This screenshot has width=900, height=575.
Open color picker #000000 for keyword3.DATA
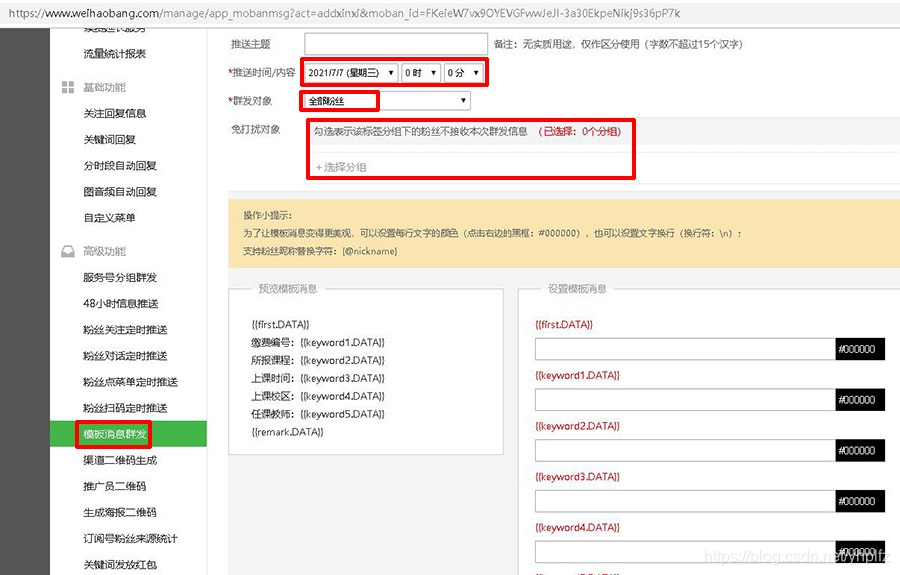(x=860, y=501)
